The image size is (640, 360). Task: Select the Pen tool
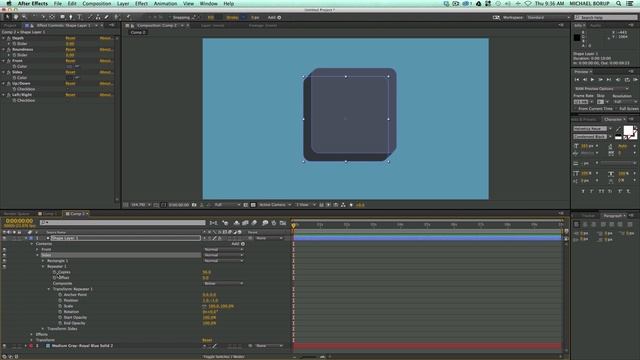pyautogui.click(x=71, y=17)
